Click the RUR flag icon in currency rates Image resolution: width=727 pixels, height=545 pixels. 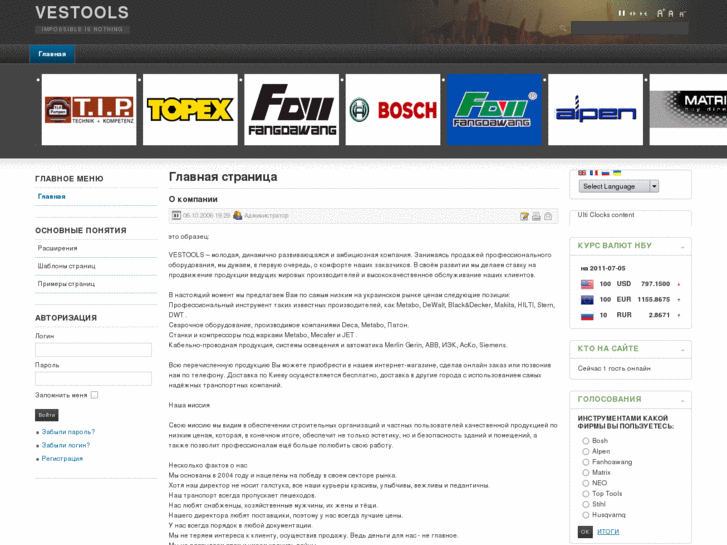click(587, 316)
